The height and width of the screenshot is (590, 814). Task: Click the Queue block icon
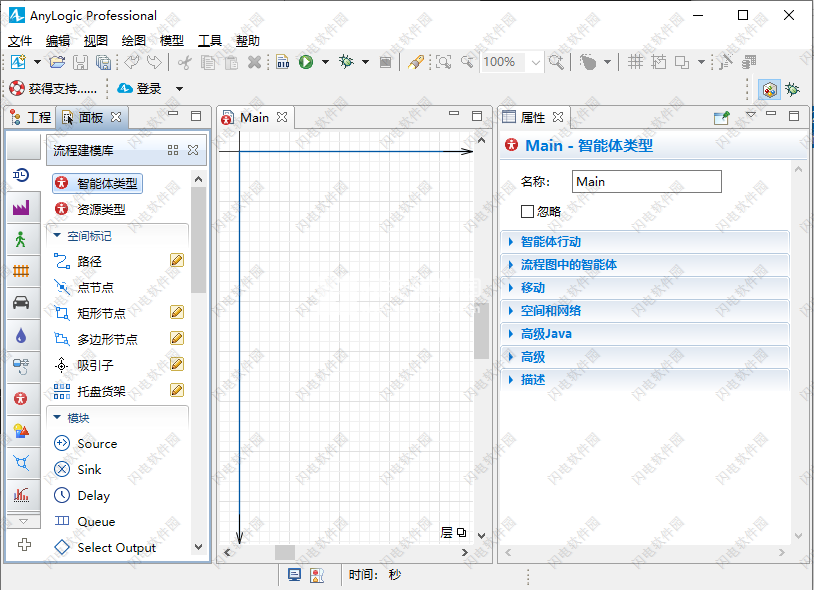(x=62, y=520)
